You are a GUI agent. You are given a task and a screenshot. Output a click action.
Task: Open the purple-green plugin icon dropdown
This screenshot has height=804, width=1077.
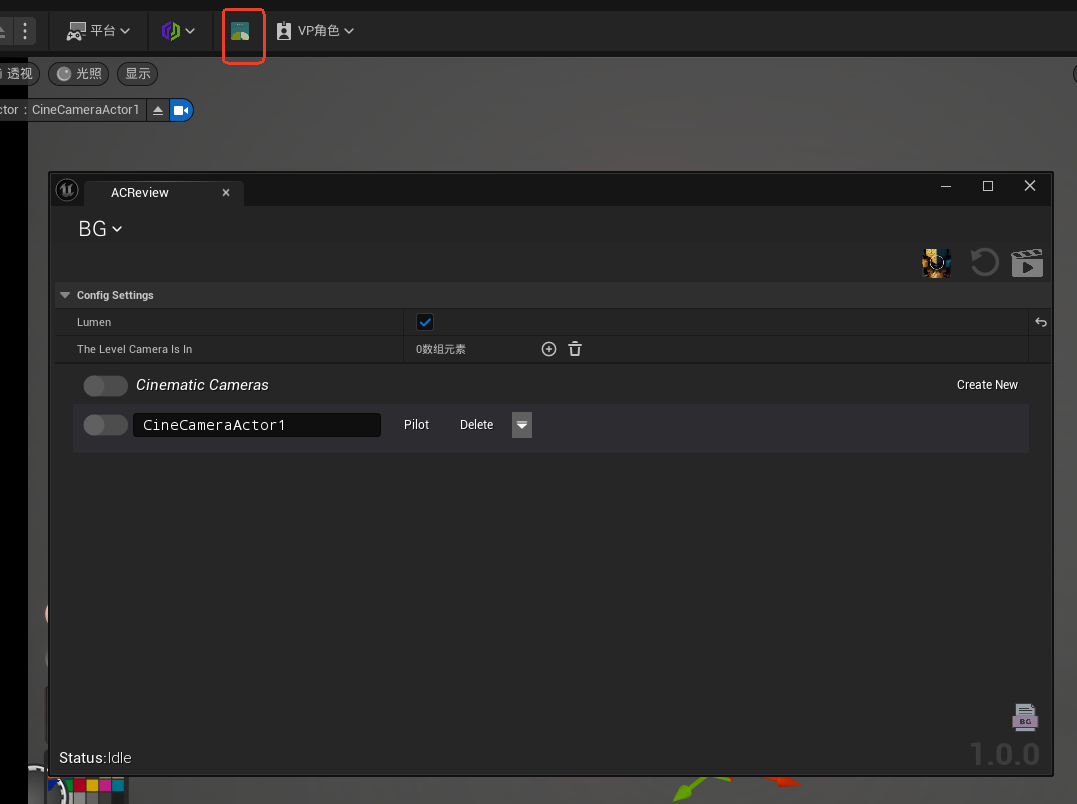(178, 31)
